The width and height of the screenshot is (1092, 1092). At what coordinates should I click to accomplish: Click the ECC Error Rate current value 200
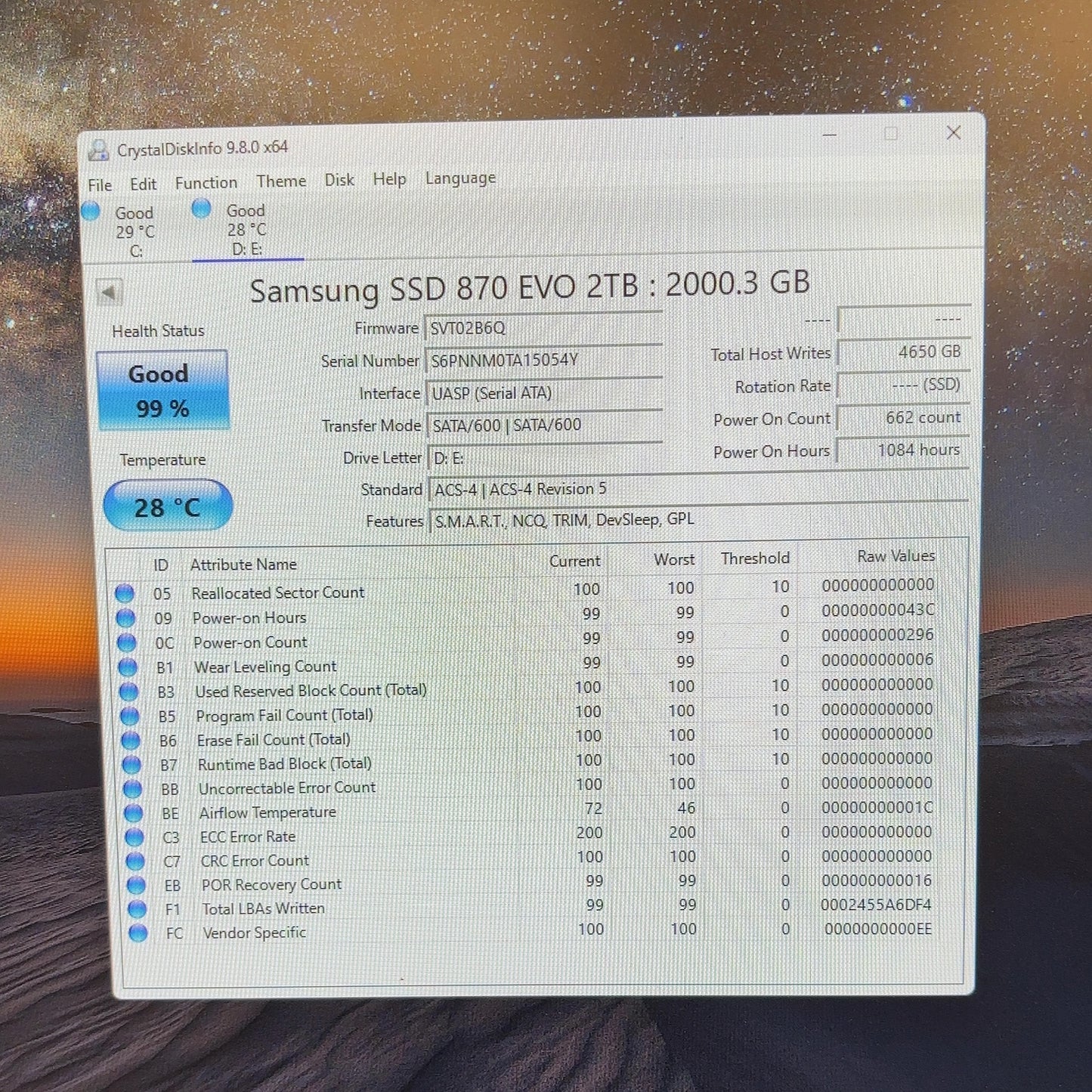point(589,833)
